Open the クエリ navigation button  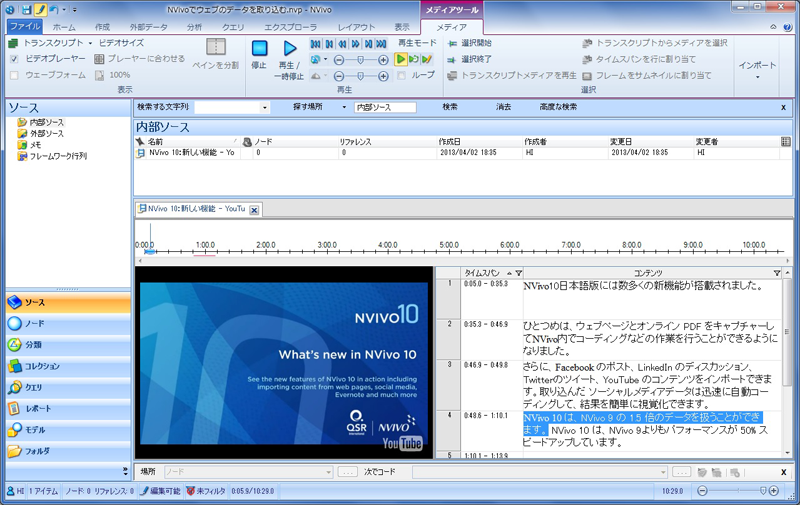pyautogui.click(x=68, y=388)
